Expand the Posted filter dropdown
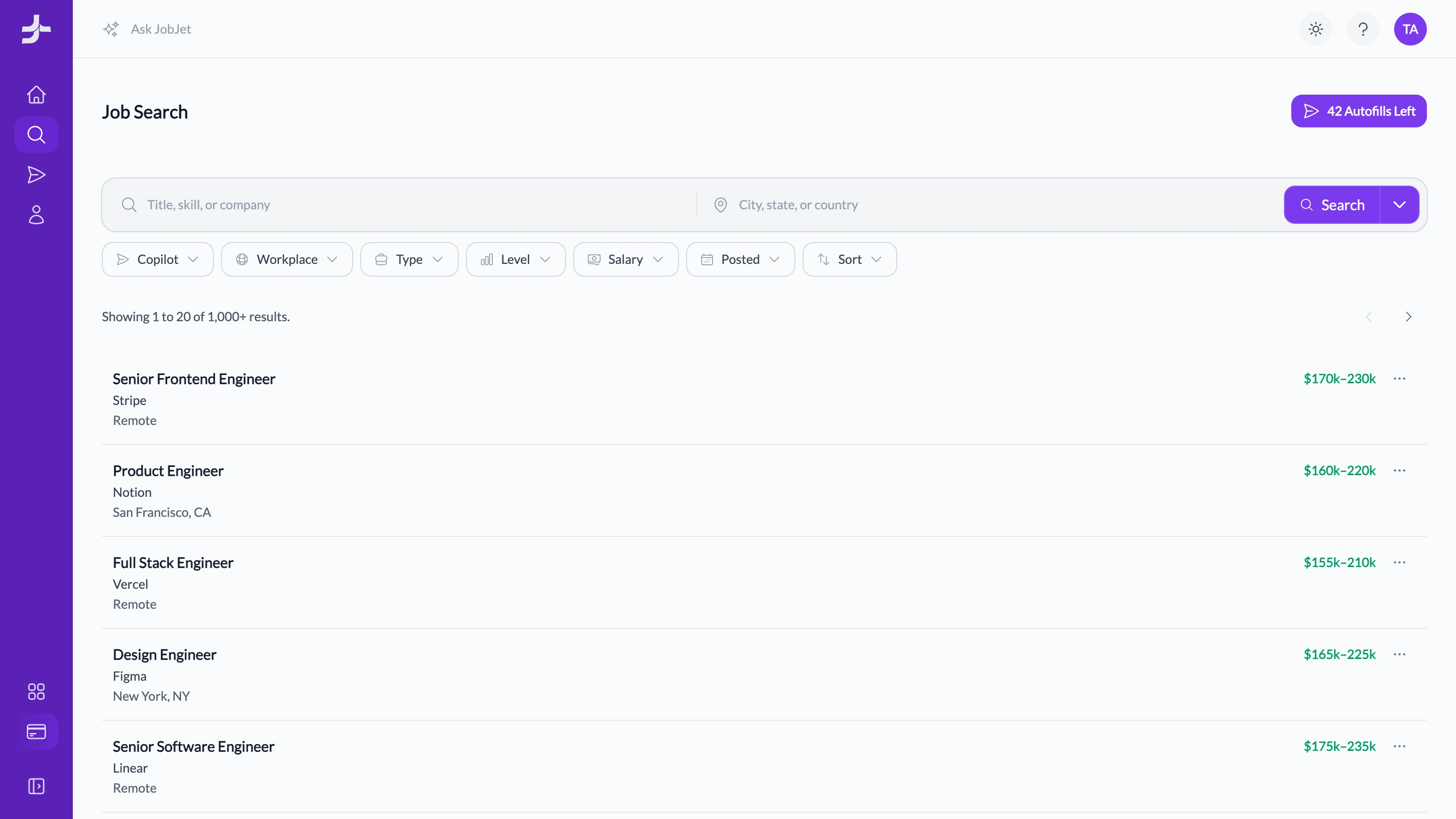1456x819 pixels. point(740,259)
